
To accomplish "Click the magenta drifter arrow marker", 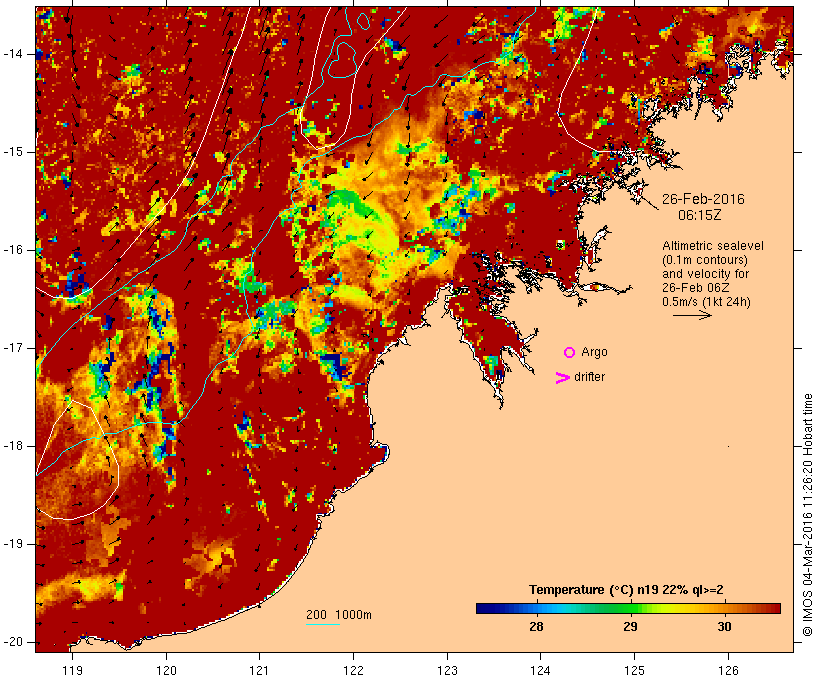I will (563, 378).
